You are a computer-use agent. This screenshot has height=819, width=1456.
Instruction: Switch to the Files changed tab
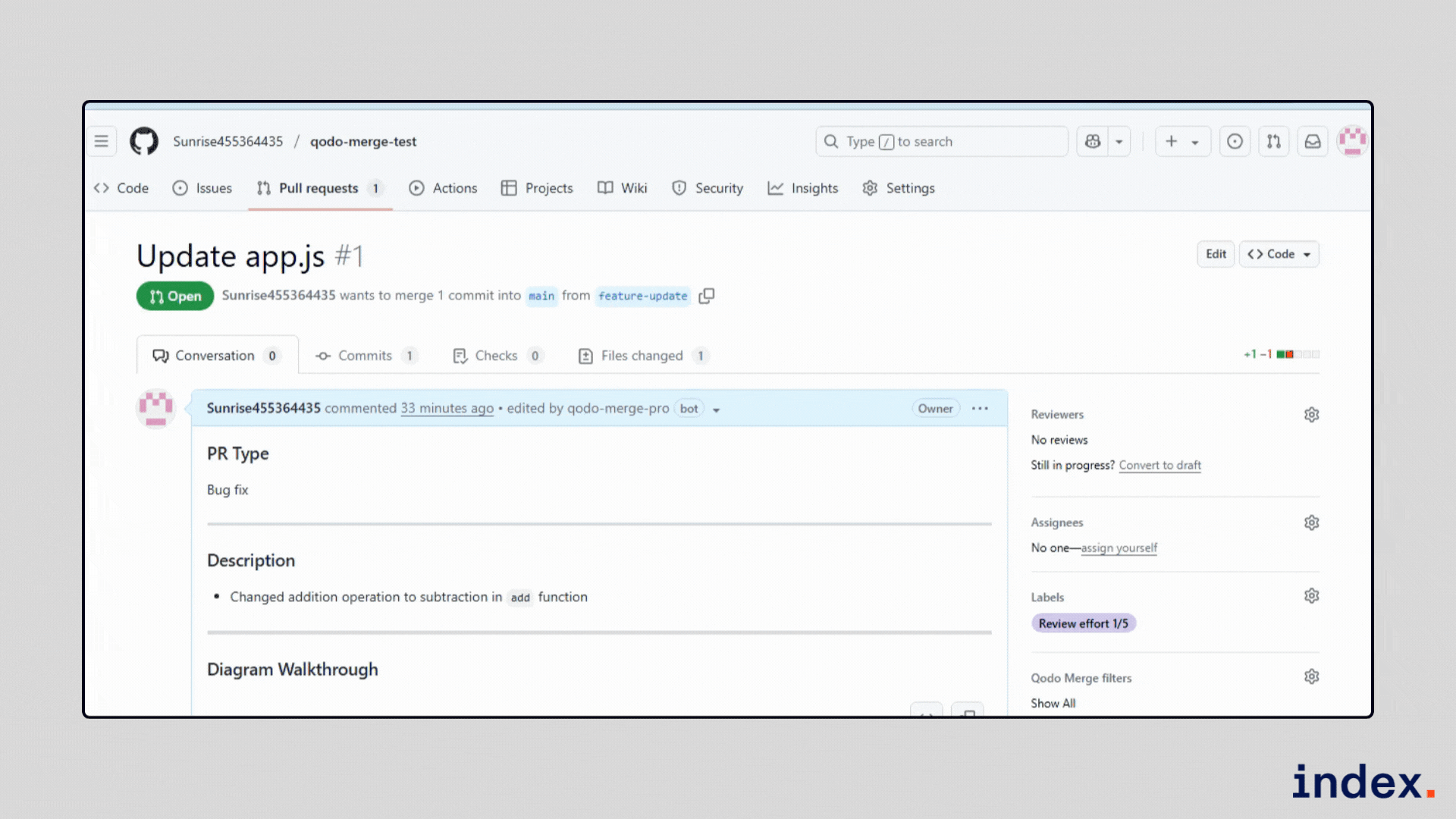(642, 356)
